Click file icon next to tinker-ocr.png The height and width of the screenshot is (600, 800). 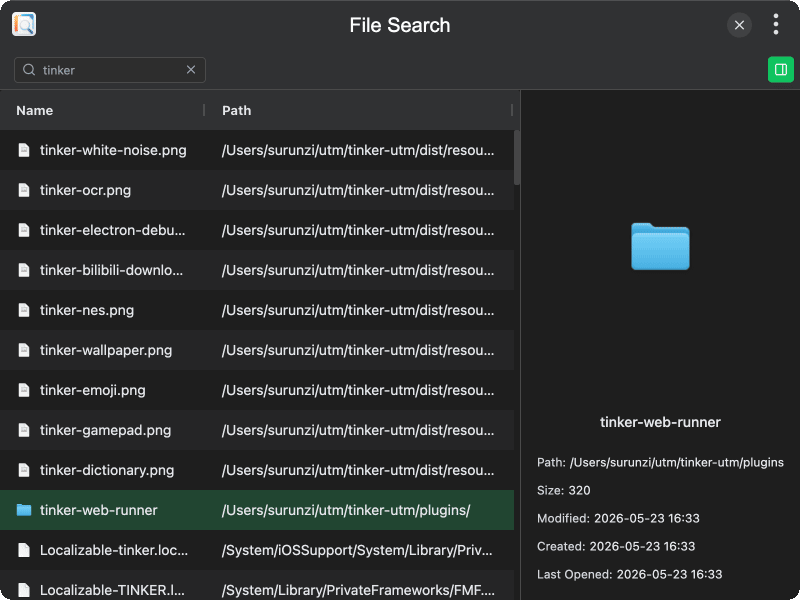pos(24,190)
